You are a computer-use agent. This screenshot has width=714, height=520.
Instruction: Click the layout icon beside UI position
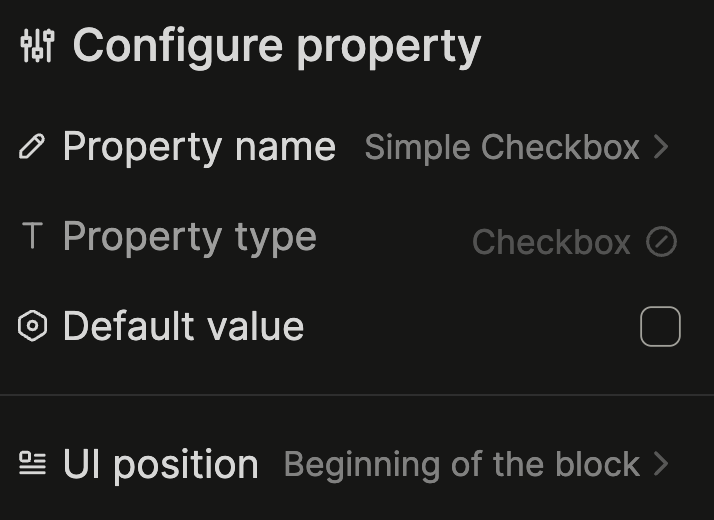(x=32, y=463)
